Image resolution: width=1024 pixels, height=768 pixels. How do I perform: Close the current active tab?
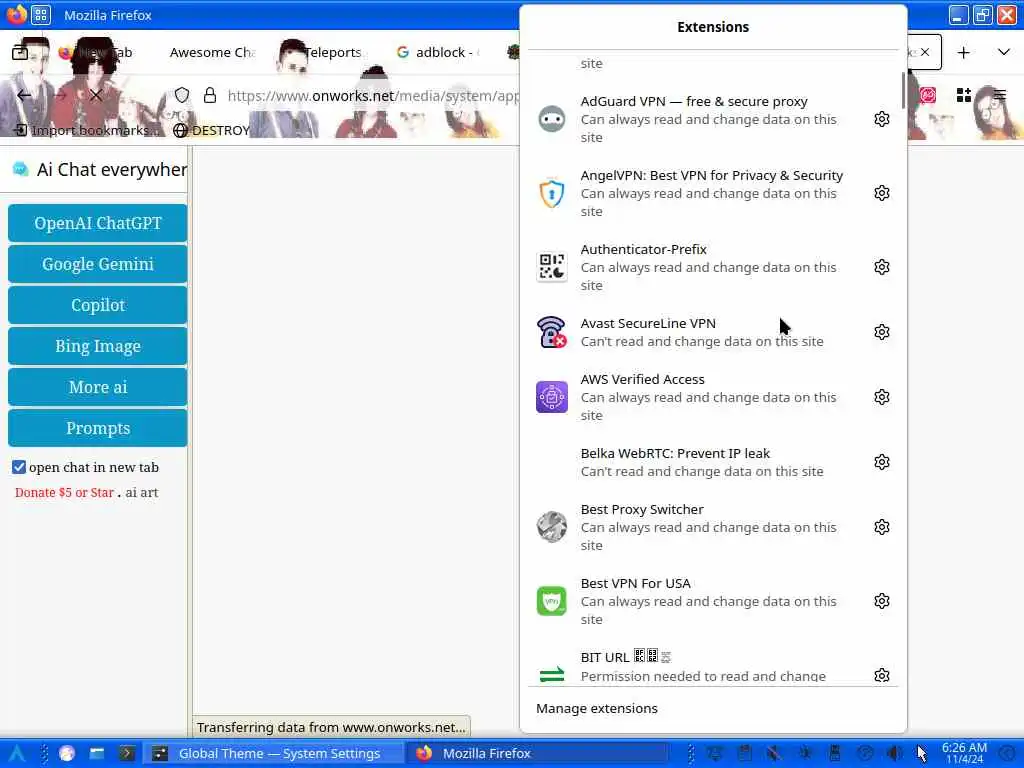(925, 52)
